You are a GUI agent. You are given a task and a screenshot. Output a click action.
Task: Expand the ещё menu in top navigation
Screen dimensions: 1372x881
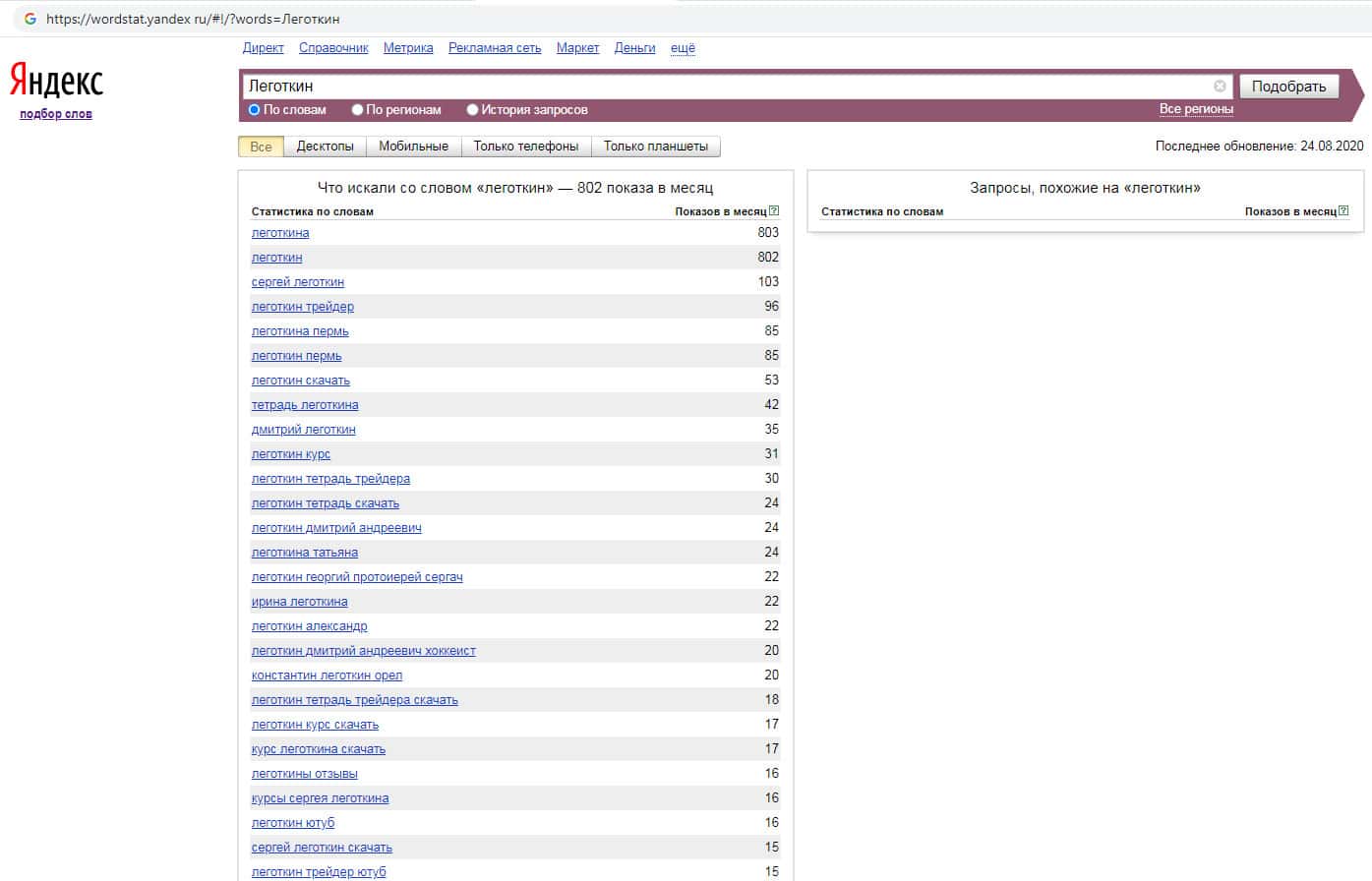pos(683,48)
